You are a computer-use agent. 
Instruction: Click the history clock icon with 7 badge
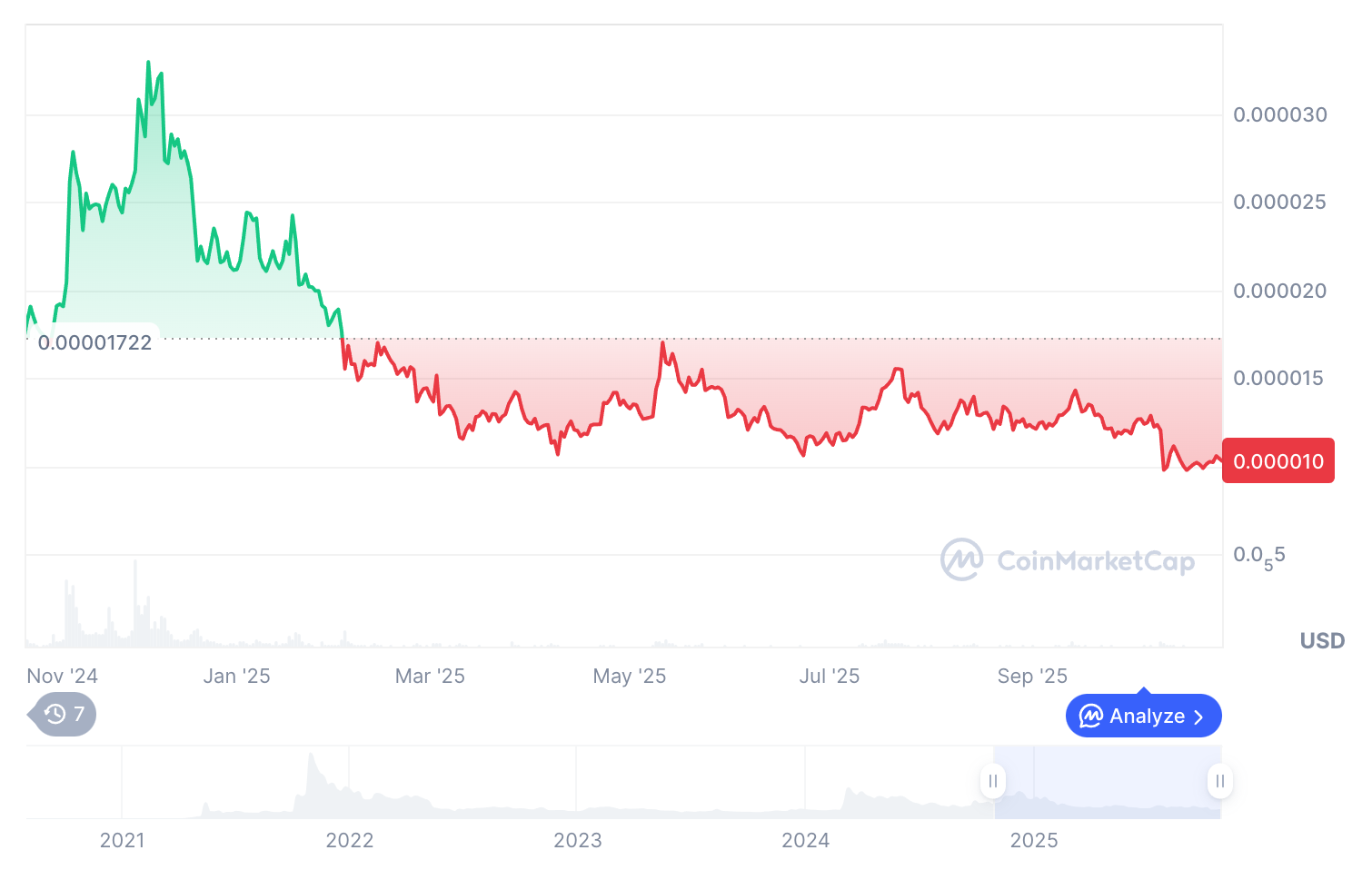[x=63, y=715]
